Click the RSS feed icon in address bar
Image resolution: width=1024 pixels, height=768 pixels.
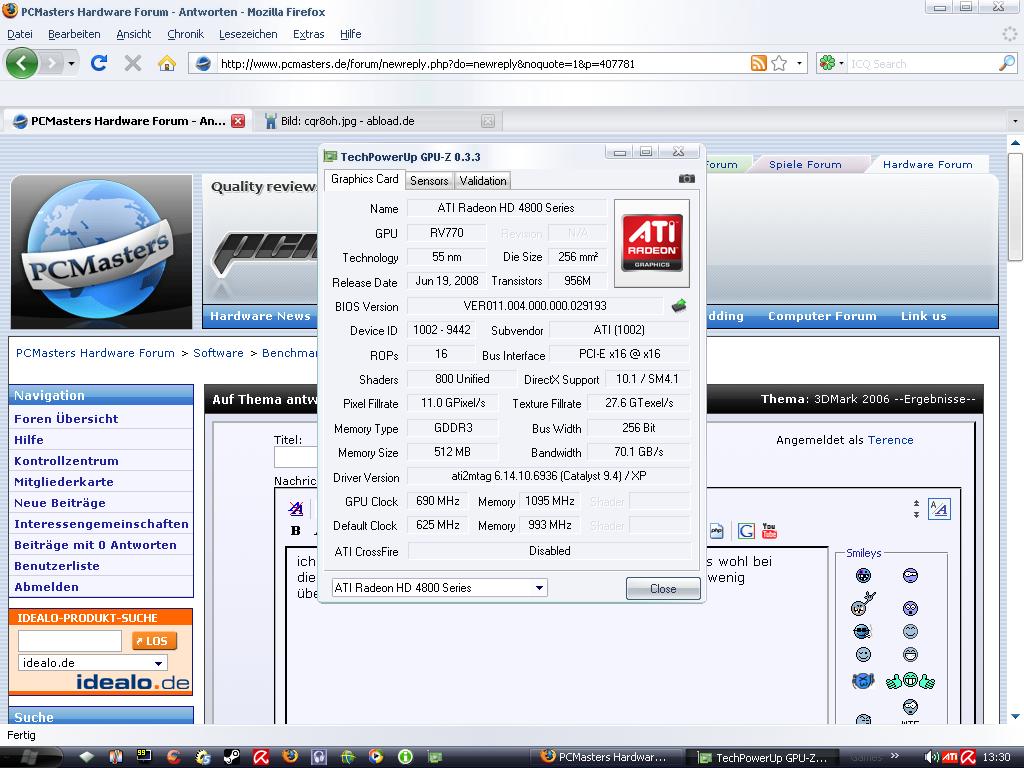pyautogui.click(x=758, y=63)
